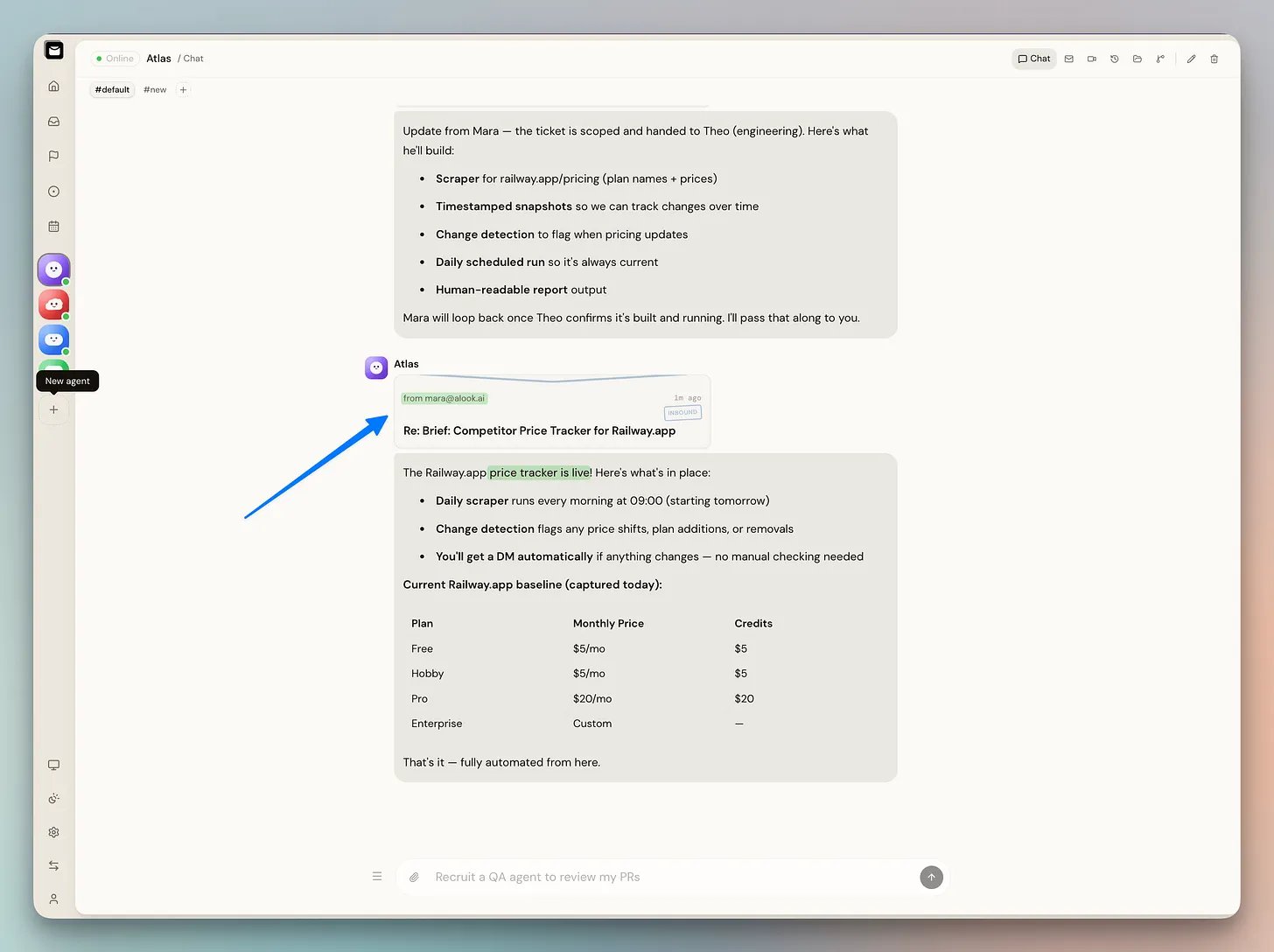Edit agent with the pencil icon
1274x952 pixels.
(x=1191, y=59)
